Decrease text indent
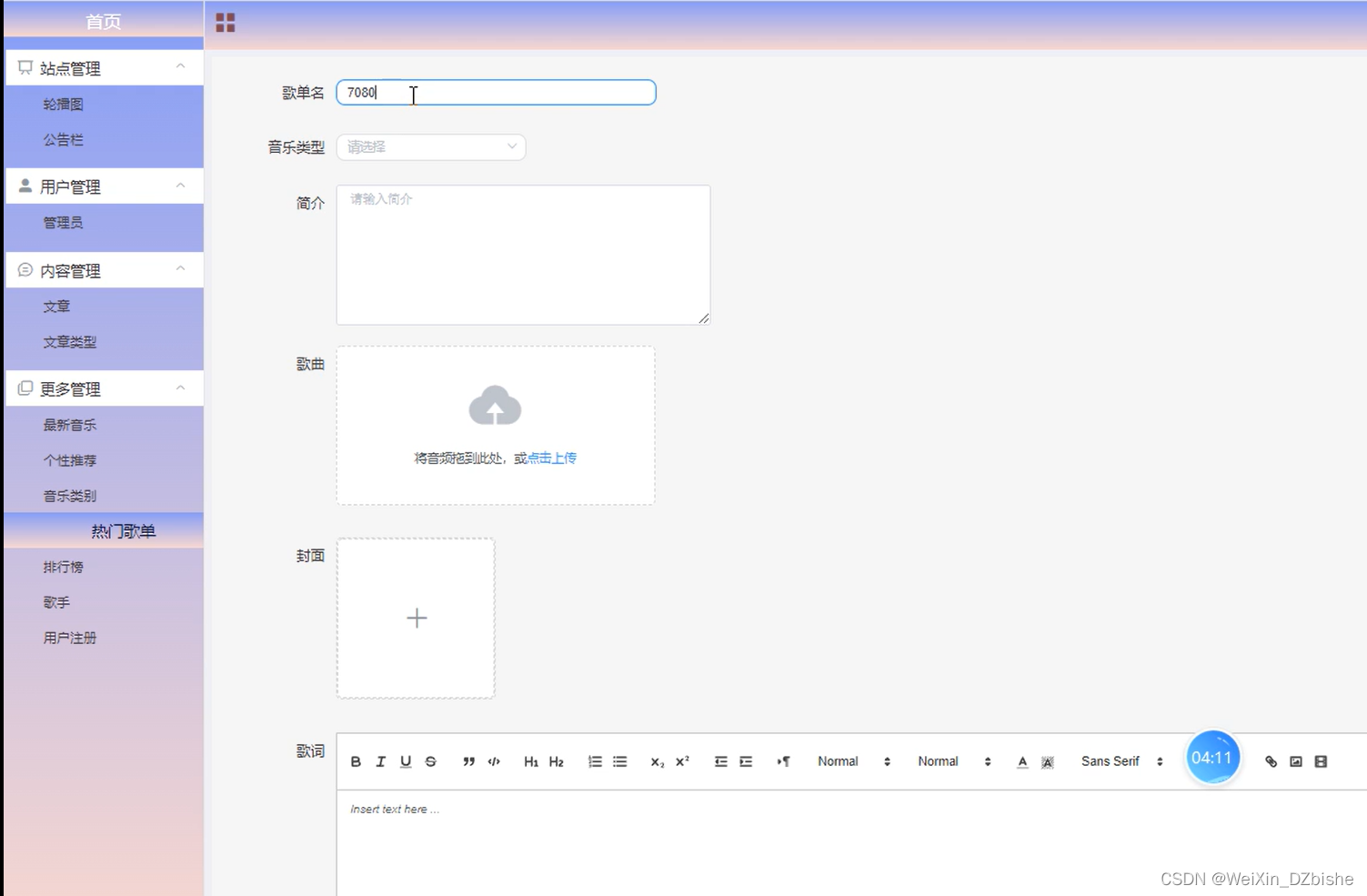The width and height of the screenshot is (1367, 896). click(x=720, y=761)
